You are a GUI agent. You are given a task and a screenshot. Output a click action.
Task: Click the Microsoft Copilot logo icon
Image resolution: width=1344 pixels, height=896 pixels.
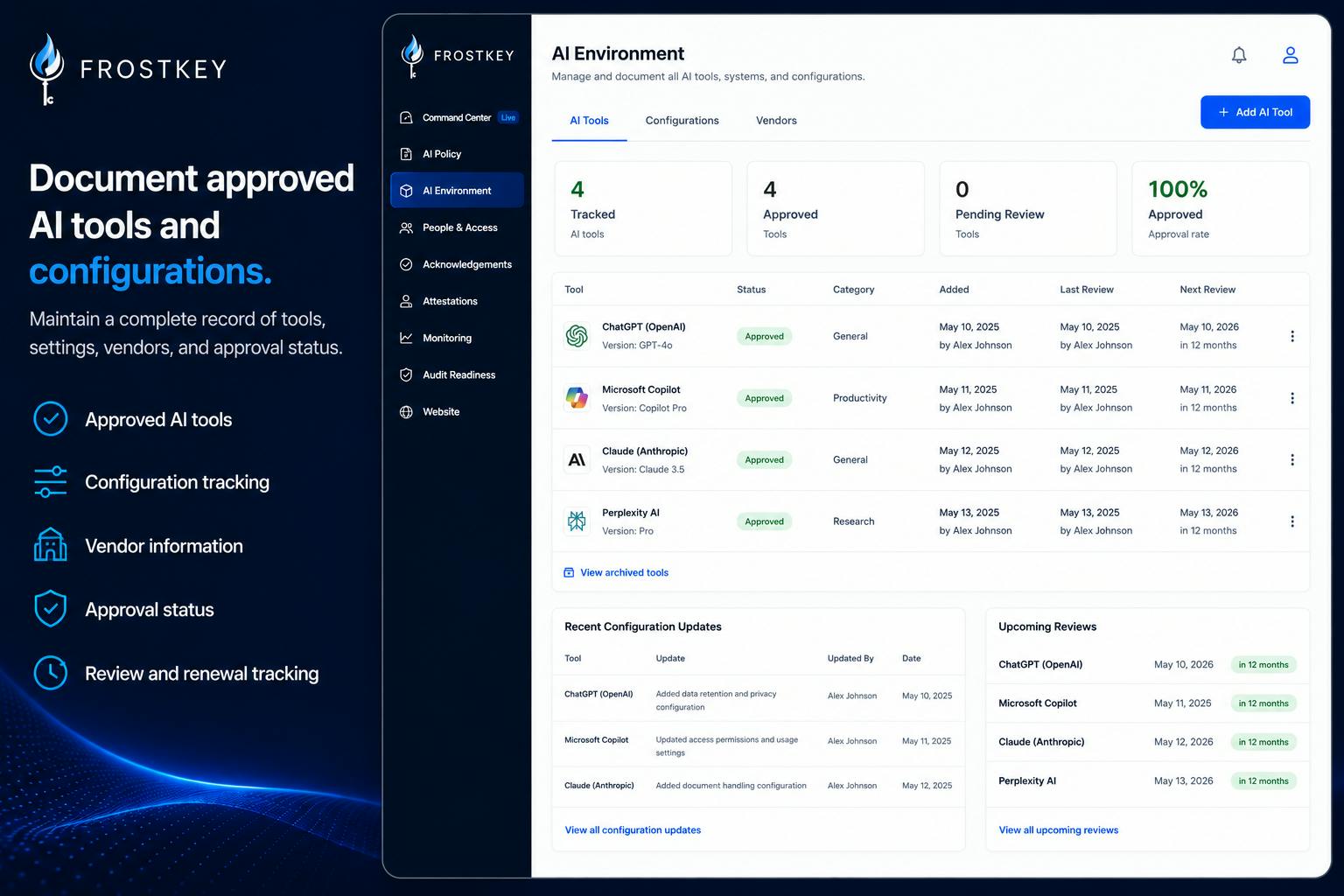click(577, 398)
